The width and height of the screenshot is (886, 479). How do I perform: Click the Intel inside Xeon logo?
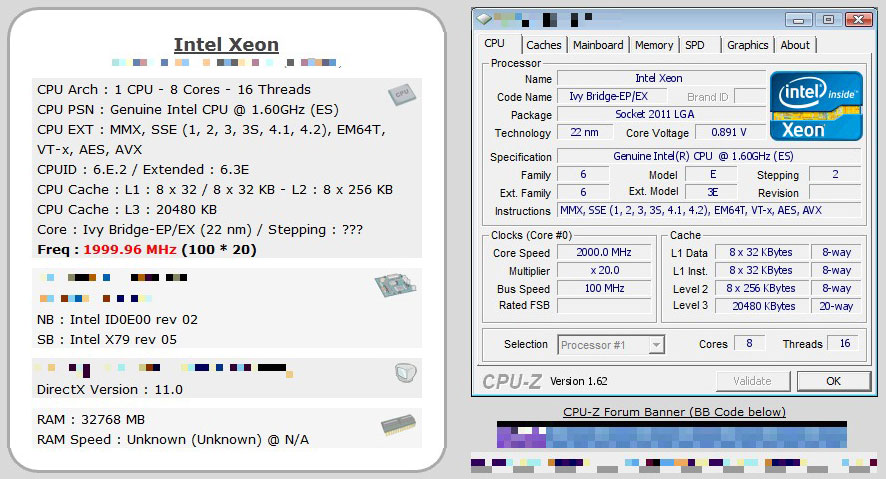click(816, 106)
